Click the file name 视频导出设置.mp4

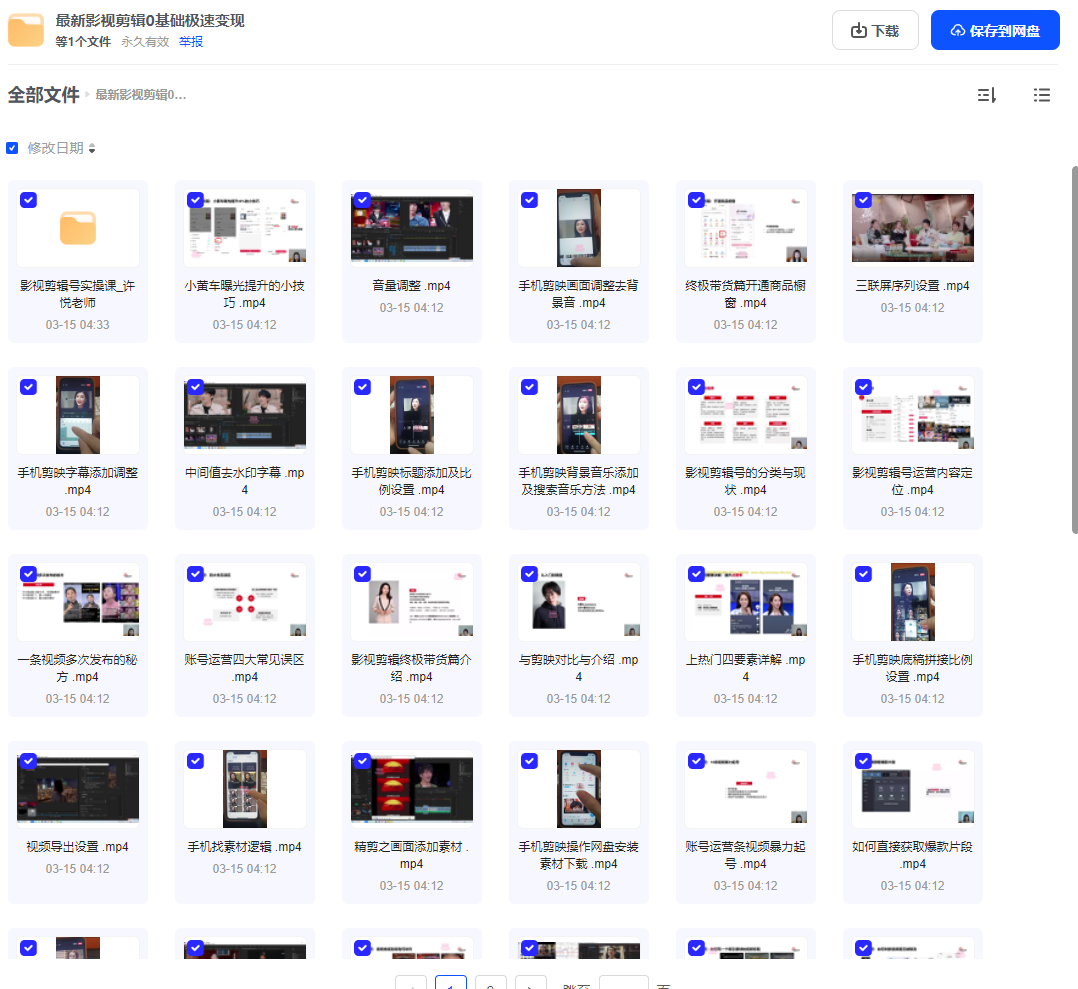coord(78,847)
